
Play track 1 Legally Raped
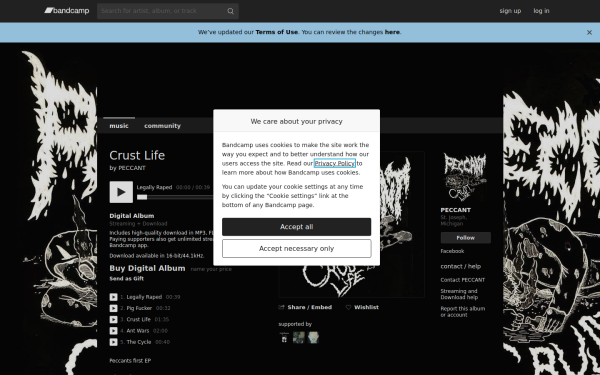click(x=113, y=297)
